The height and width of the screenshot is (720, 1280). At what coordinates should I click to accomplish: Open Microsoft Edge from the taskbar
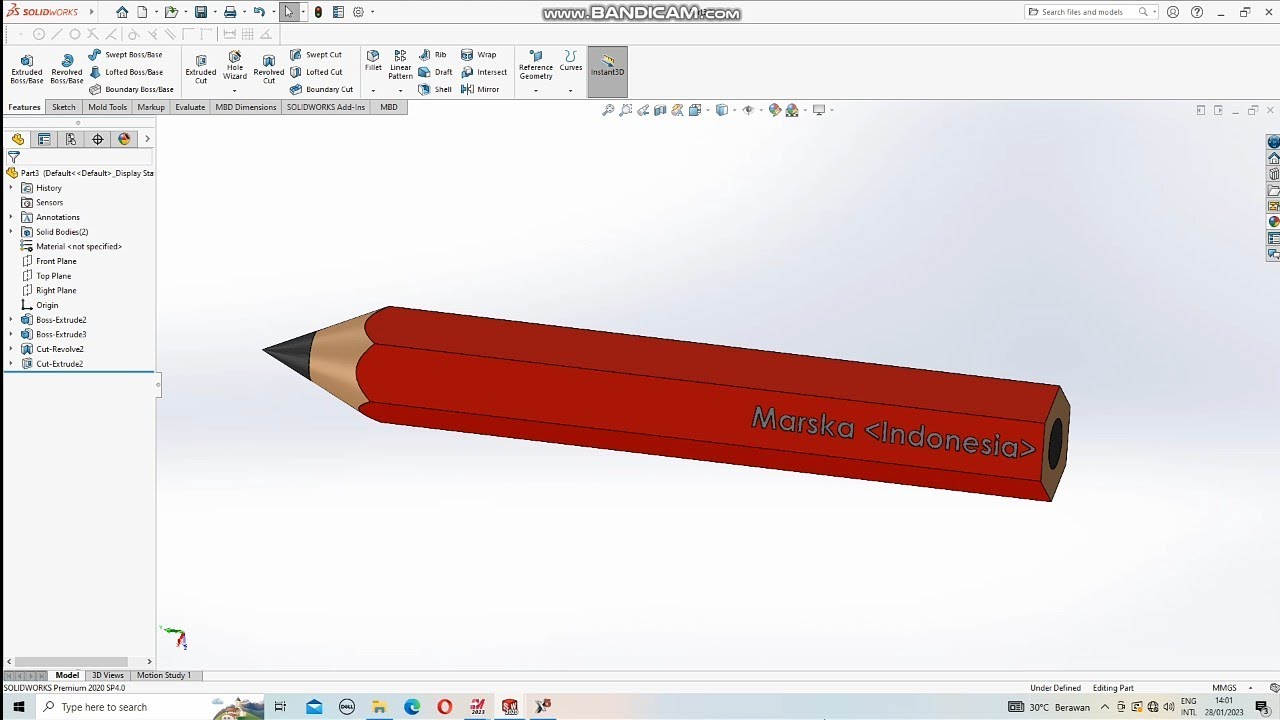412,707
